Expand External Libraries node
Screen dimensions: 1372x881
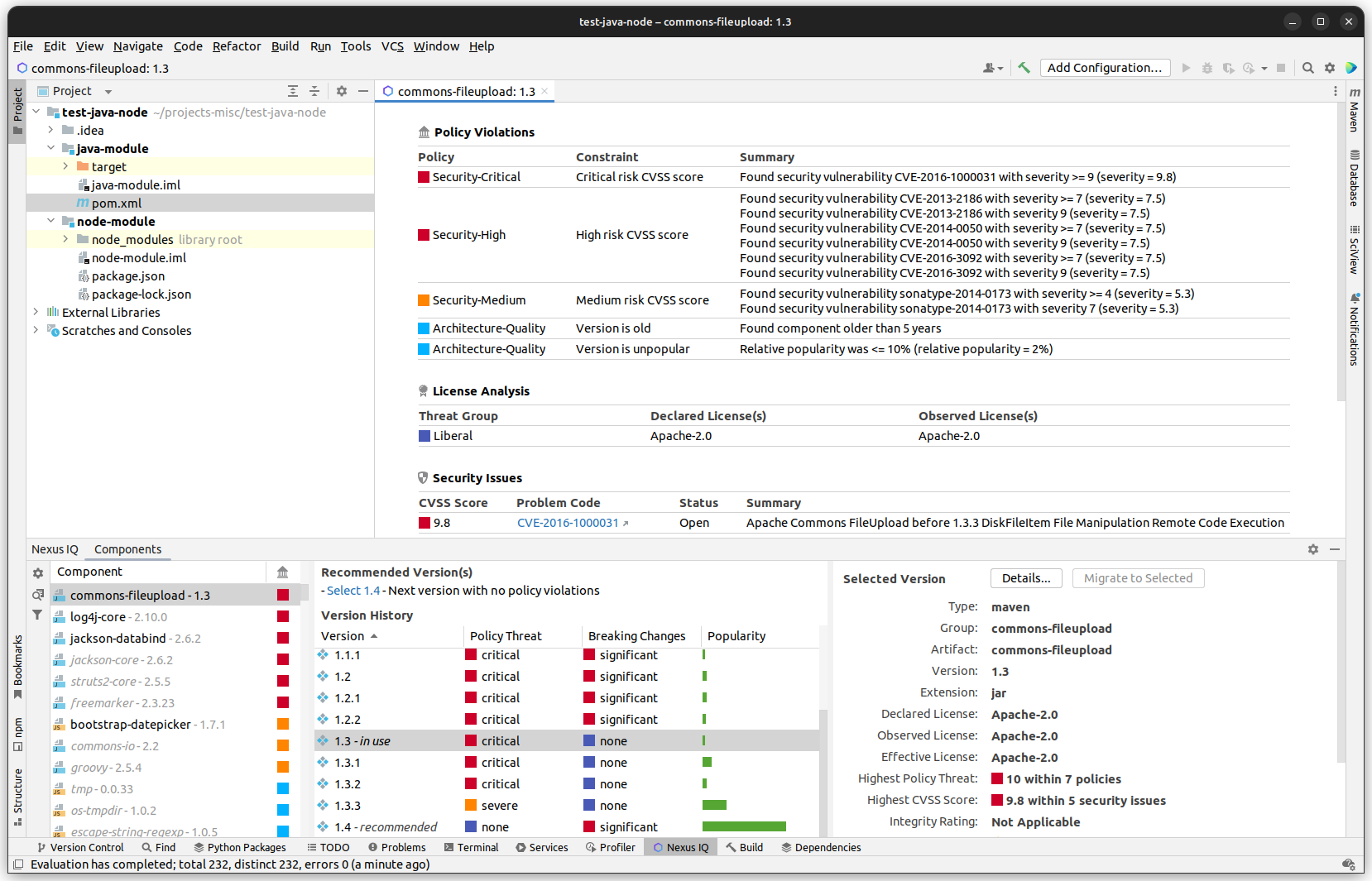click(x=36, y=312)
